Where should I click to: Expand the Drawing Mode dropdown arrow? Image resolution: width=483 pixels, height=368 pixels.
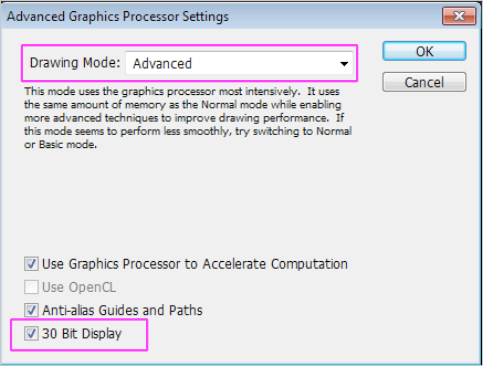(344, 63)
